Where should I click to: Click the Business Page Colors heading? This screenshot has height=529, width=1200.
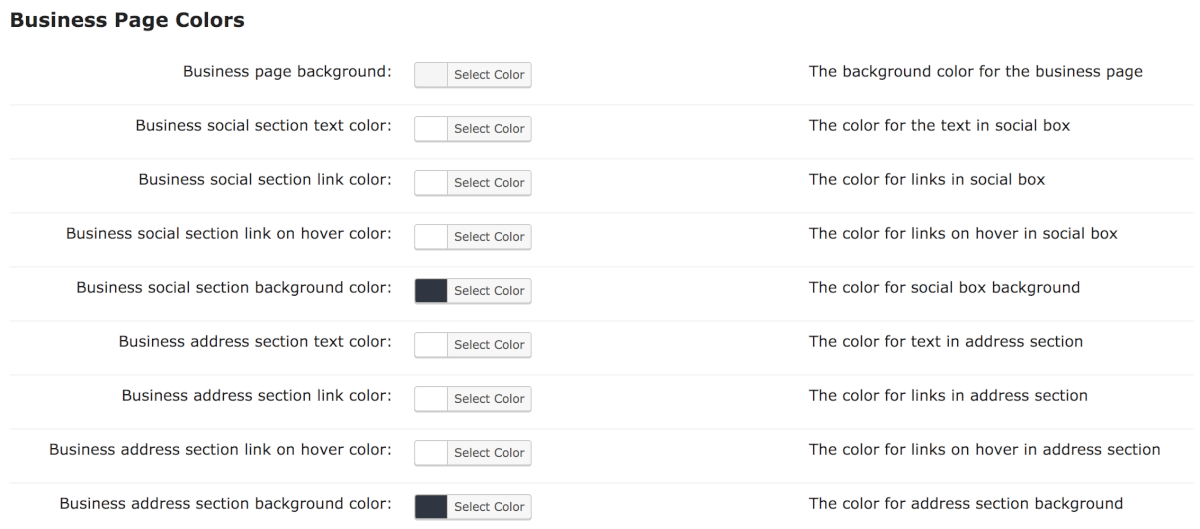click(127, 20)
